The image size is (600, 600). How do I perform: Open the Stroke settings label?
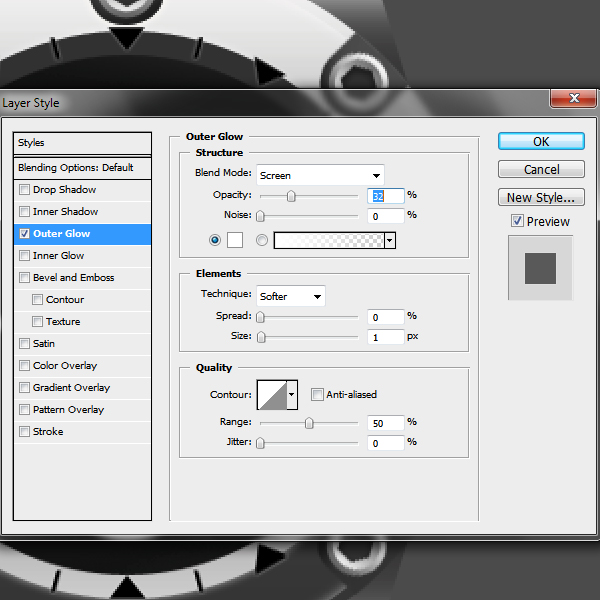point(48,432)
